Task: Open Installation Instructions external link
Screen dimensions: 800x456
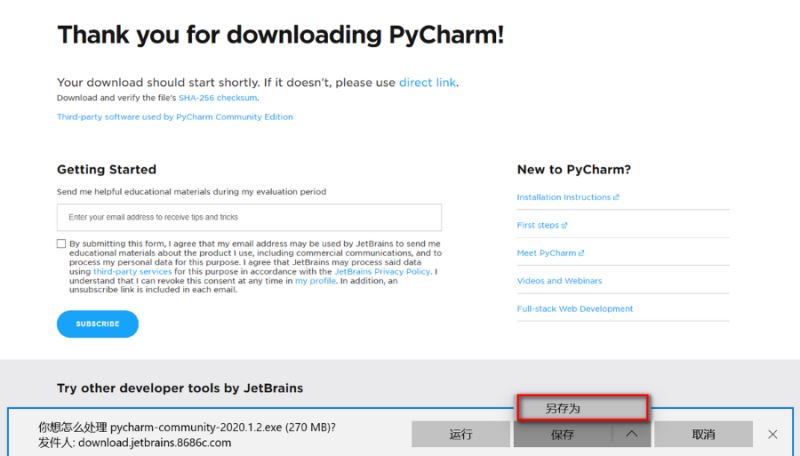Action: click(x=568, y=197)
